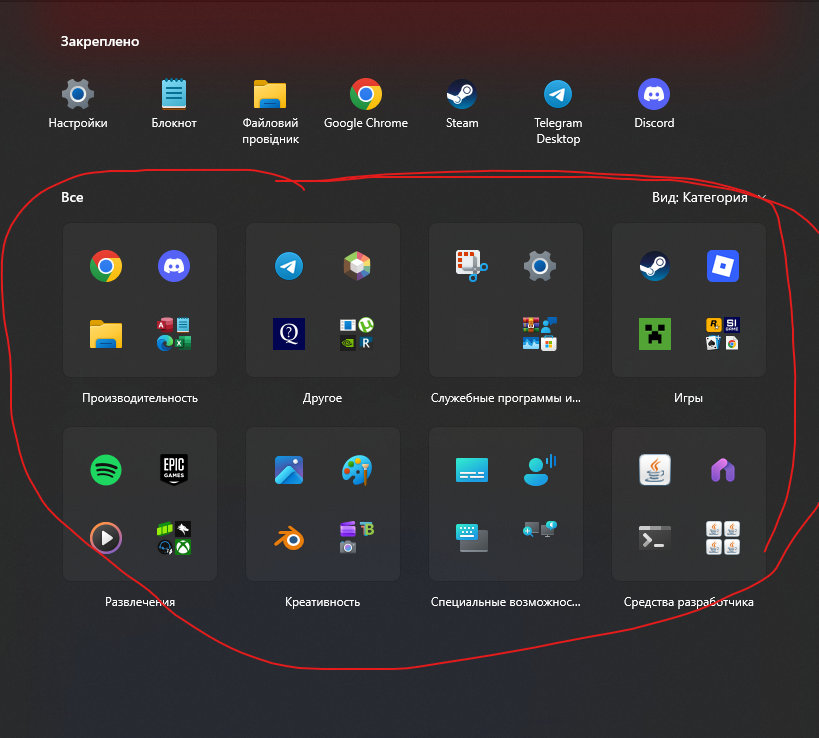This screenshot has height=738, width=819.
Task: Open Voice Access in Специальные возможности
Action: tap(540, 470)
